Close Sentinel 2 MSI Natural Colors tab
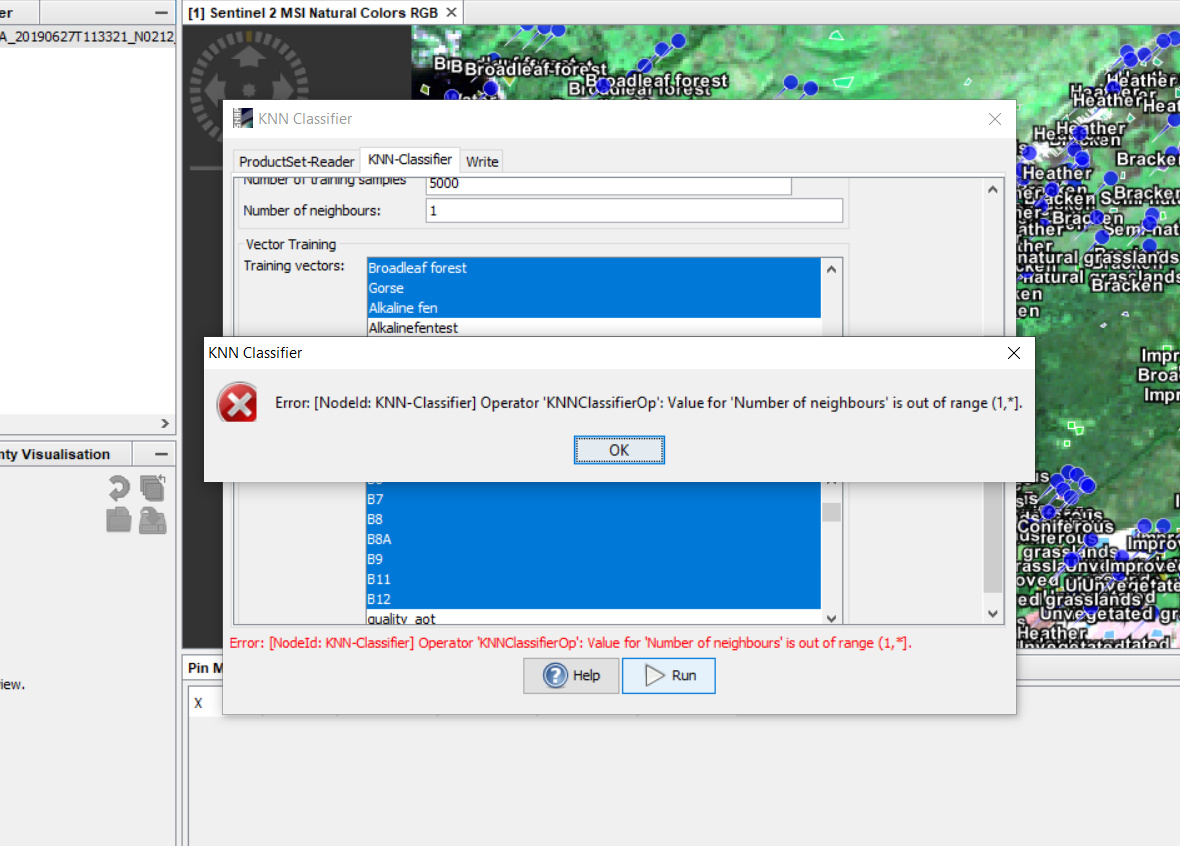 451,12
